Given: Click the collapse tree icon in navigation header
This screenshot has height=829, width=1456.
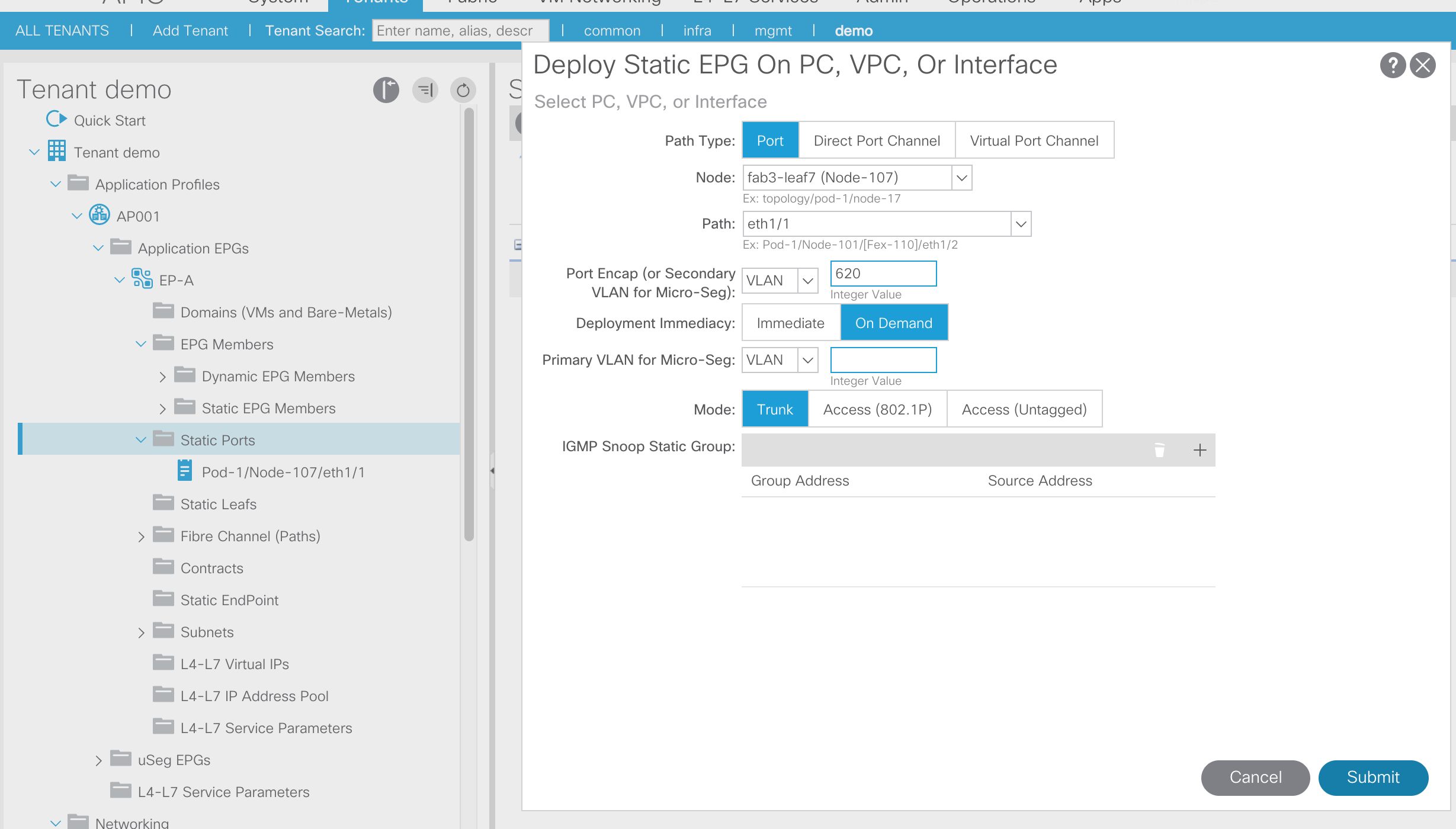Looking at the screenshot, I should click(x=425, y=90).
